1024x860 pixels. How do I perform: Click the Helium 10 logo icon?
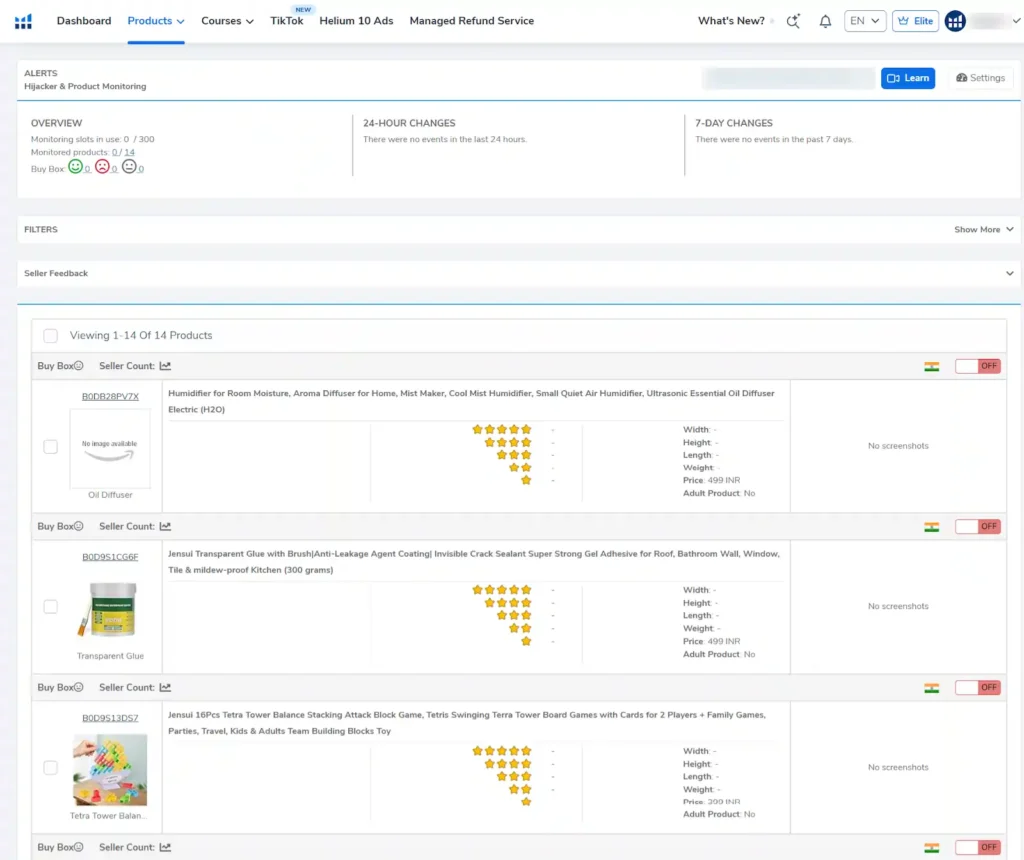23,21
